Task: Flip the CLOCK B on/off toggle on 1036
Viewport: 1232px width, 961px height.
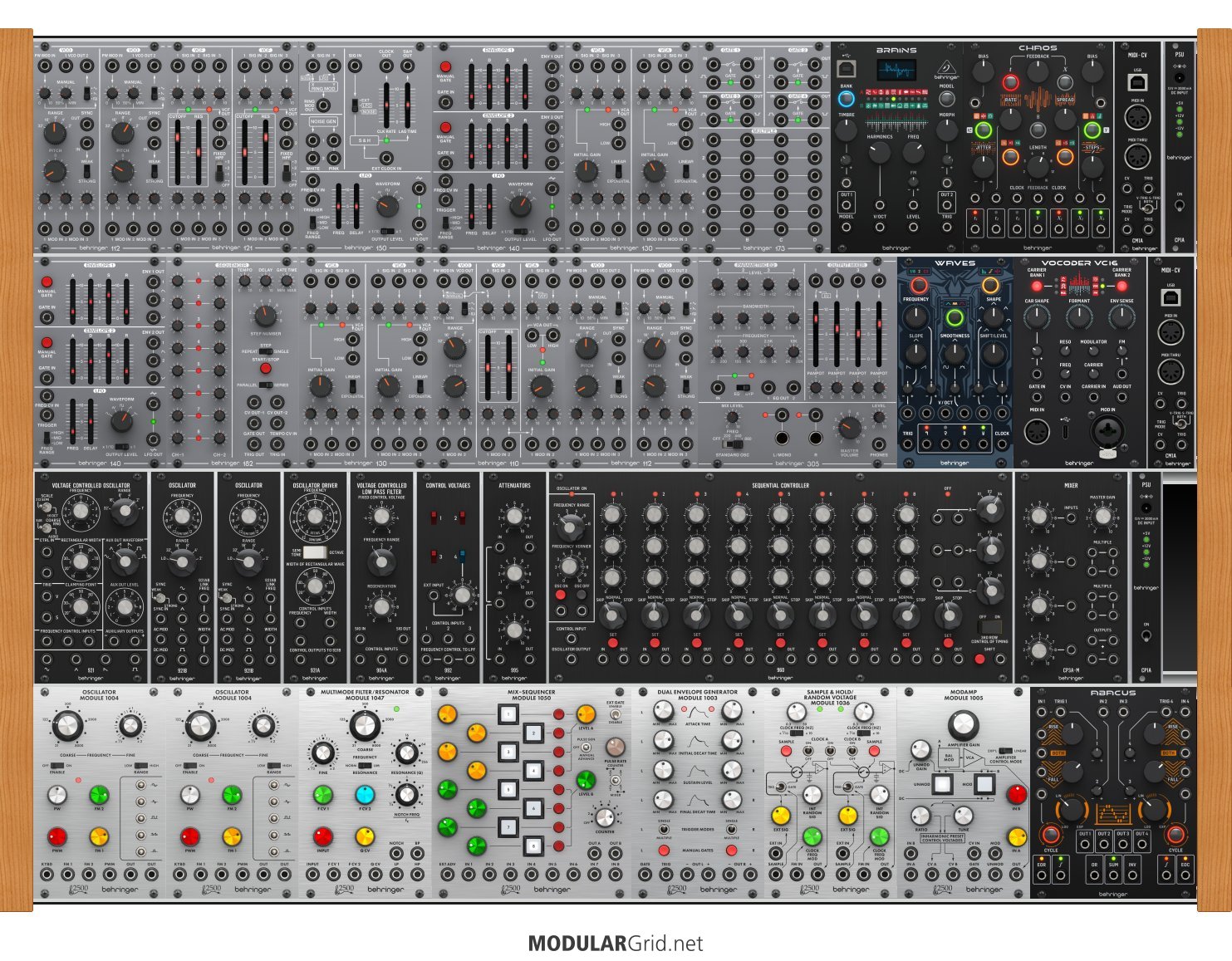Action: tap(852, 749)
